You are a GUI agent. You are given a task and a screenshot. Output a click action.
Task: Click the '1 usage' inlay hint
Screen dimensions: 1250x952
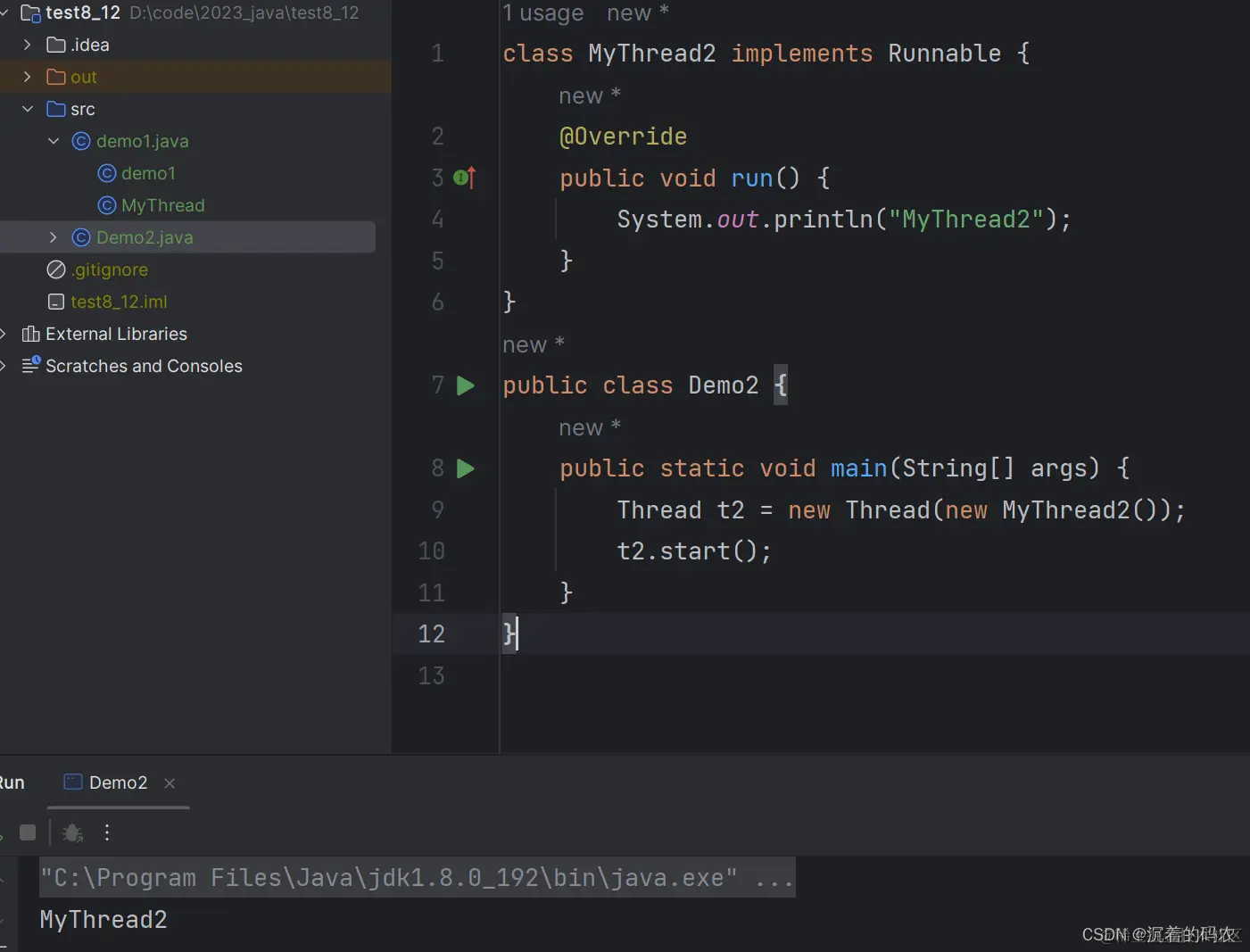click(542, 13)
